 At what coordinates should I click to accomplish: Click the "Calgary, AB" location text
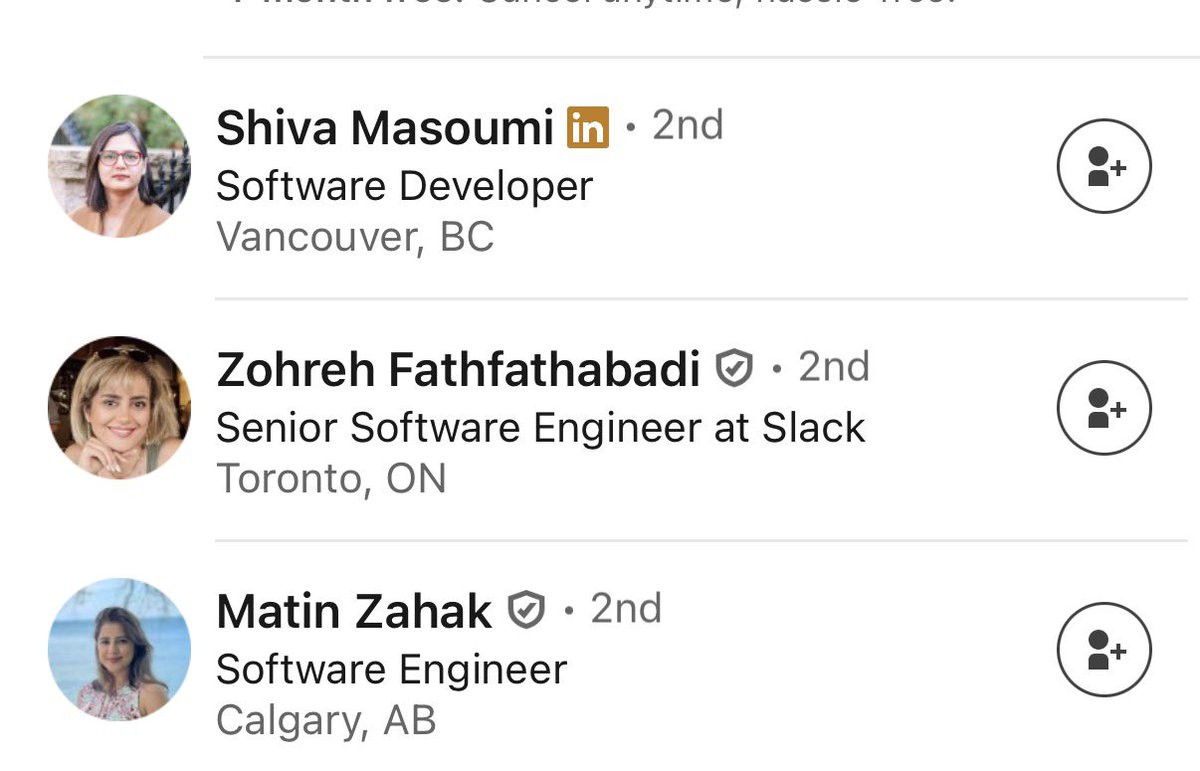(x=326, y=720)
